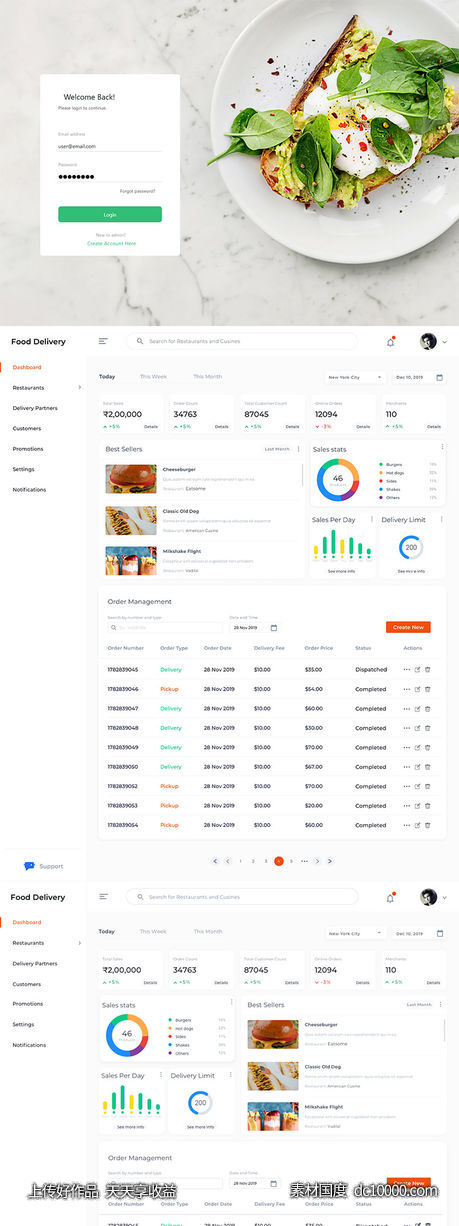Open profile avatar dropdown in lower dashboard

tap(433, 897)
